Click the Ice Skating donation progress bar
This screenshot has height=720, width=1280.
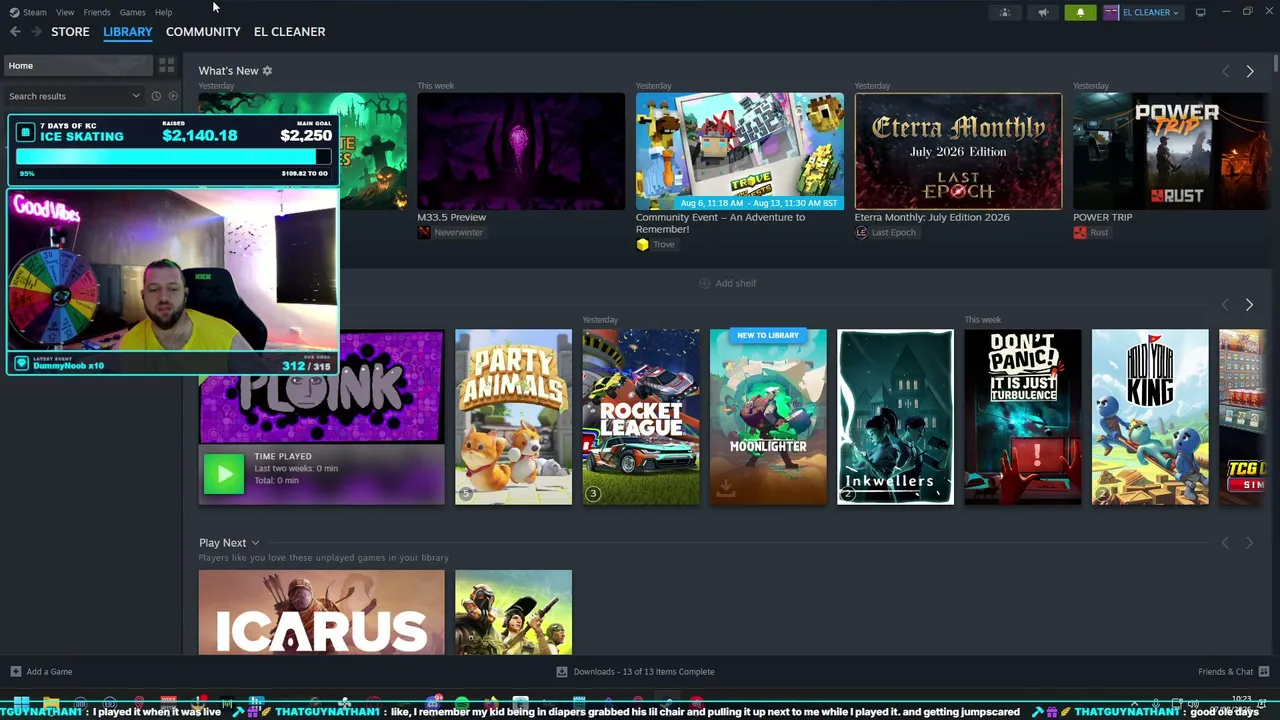click(x=172, y=157)
